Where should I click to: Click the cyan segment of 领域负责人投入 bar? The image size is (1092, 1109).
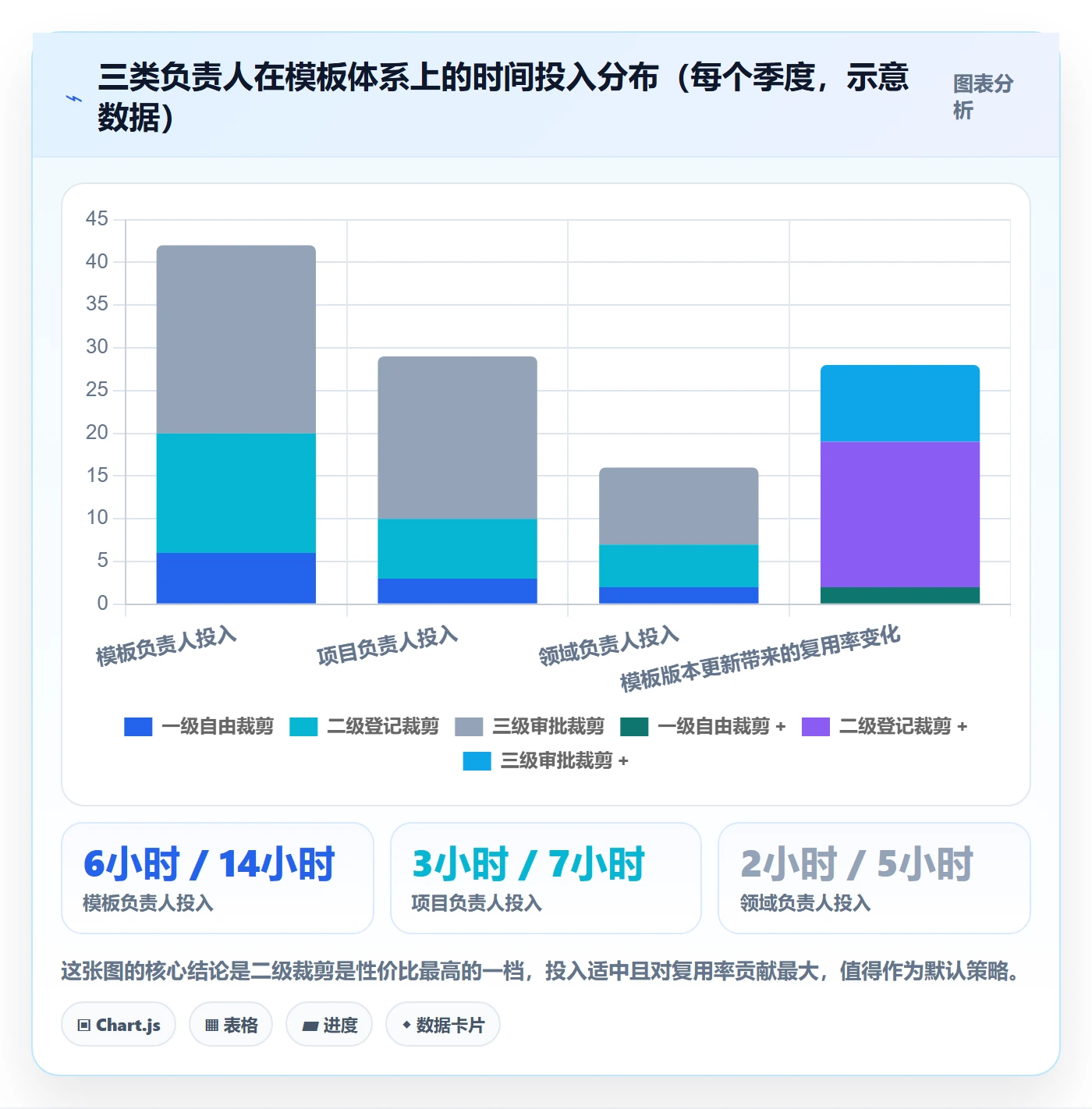point(679,565)
